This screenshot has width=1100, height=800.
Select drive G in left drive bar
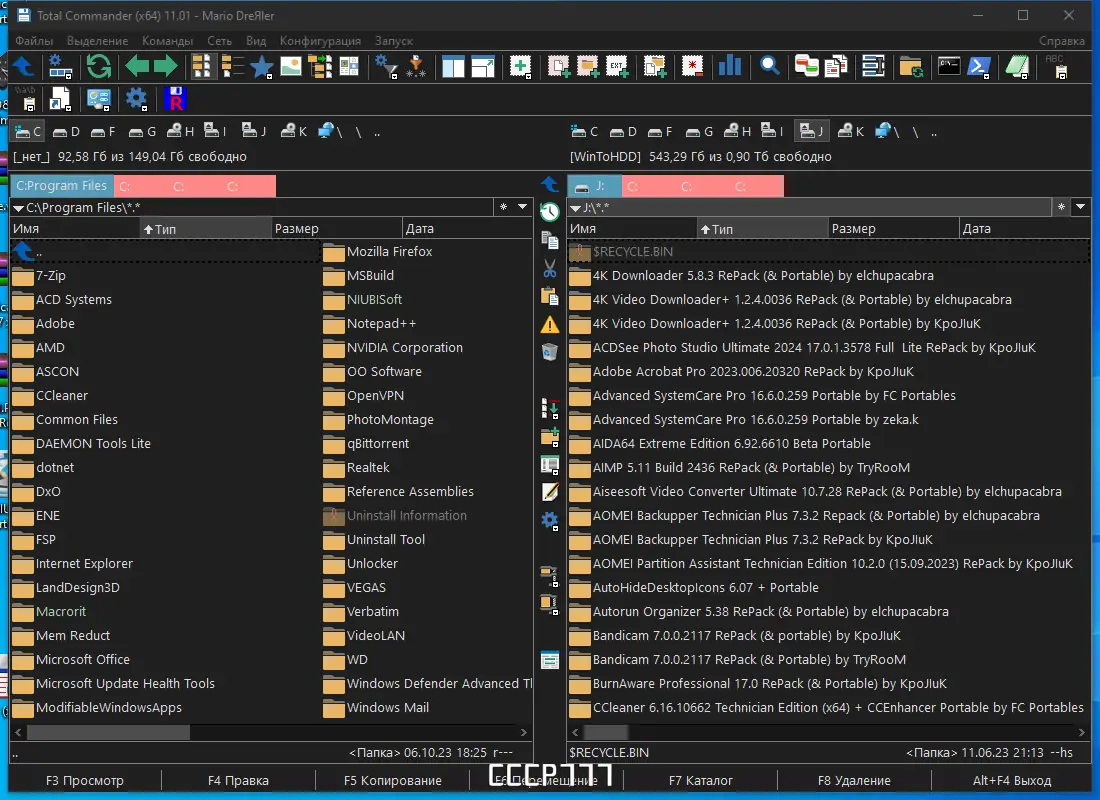142,131
